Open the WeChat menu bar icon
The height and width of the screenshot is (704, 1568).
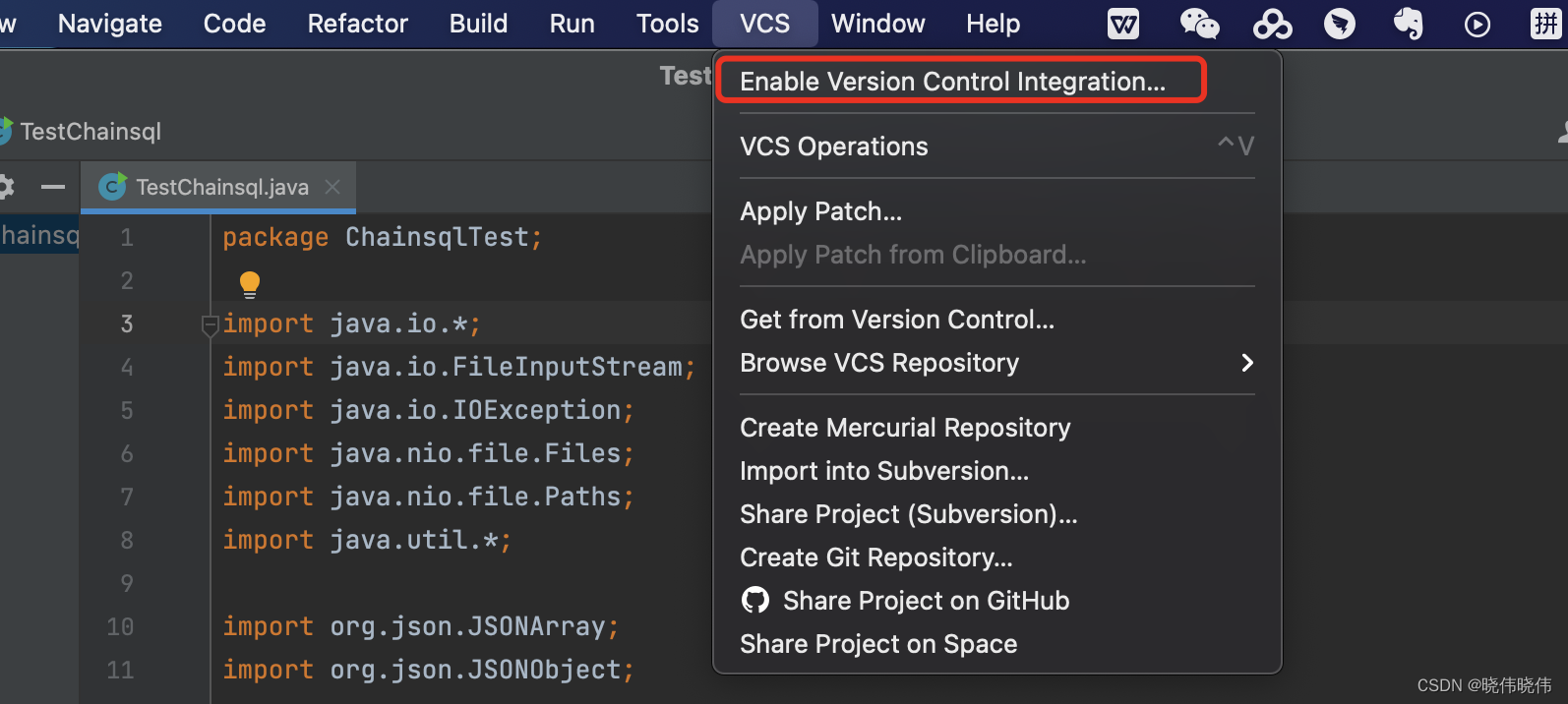click(1199, 24)
